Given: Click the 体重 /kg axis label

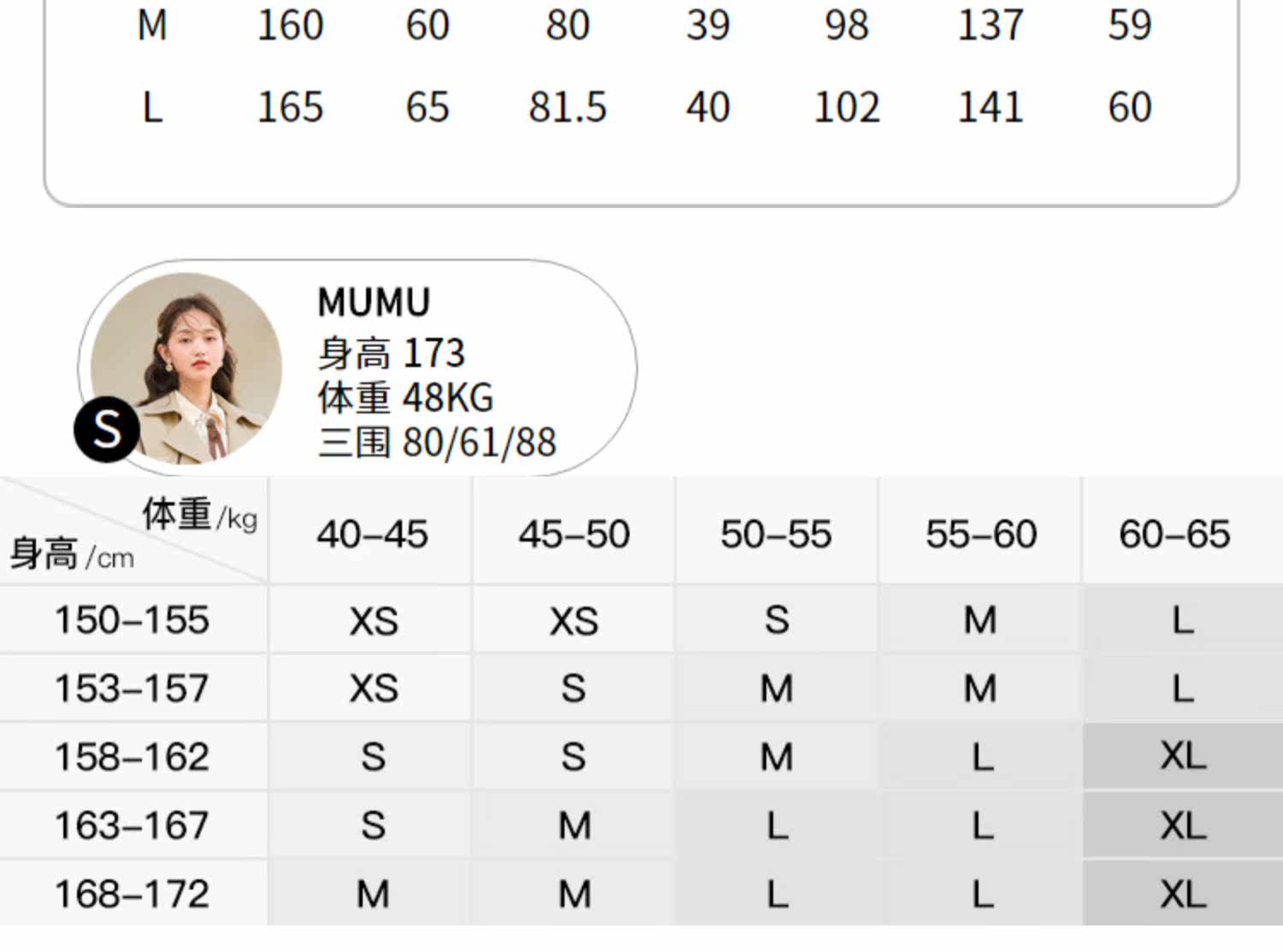Looking at the screenshot, I should [x=199, y=515].
